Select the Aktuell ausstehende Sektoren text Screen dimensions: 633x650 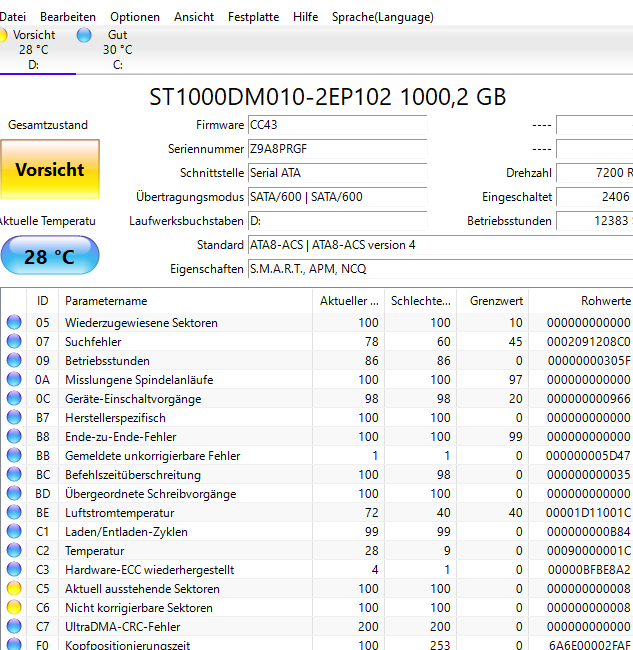click(x=142, y=589)
